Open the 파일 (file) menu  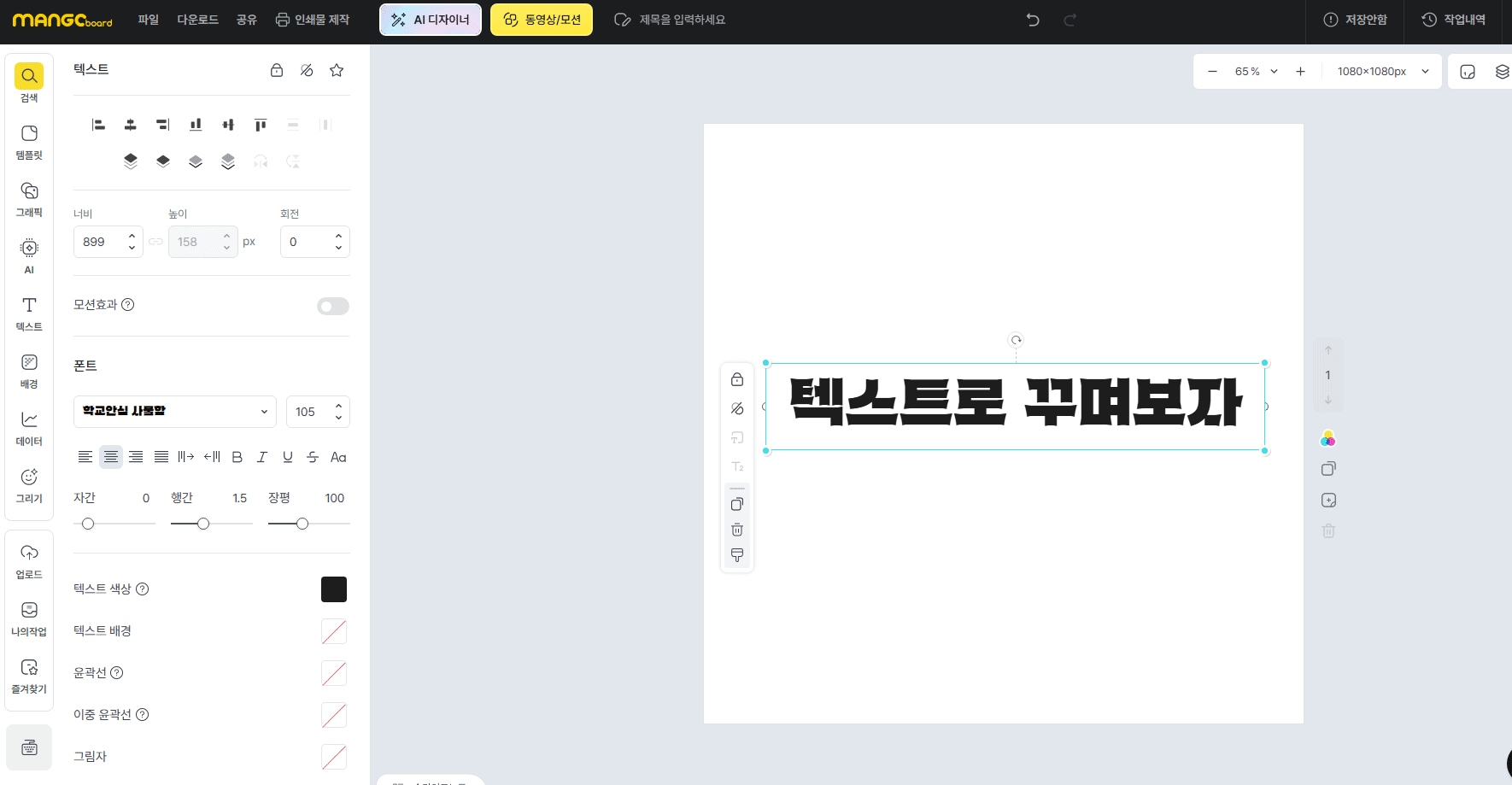pyautogui.click(x=149, y=20)
